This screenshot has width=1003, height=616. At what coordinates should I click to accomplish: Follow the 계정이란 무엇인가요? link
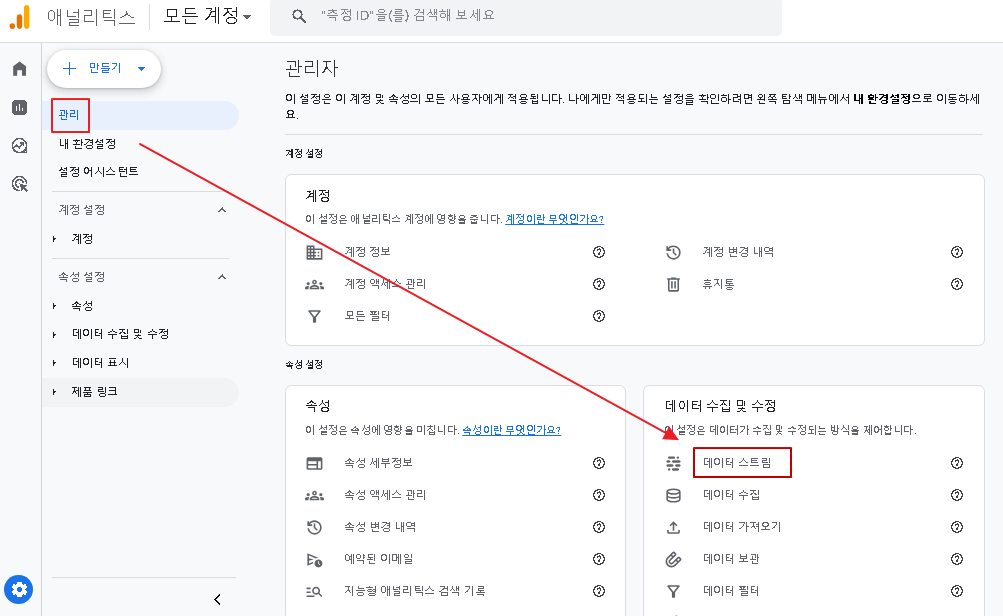[555, 219]
